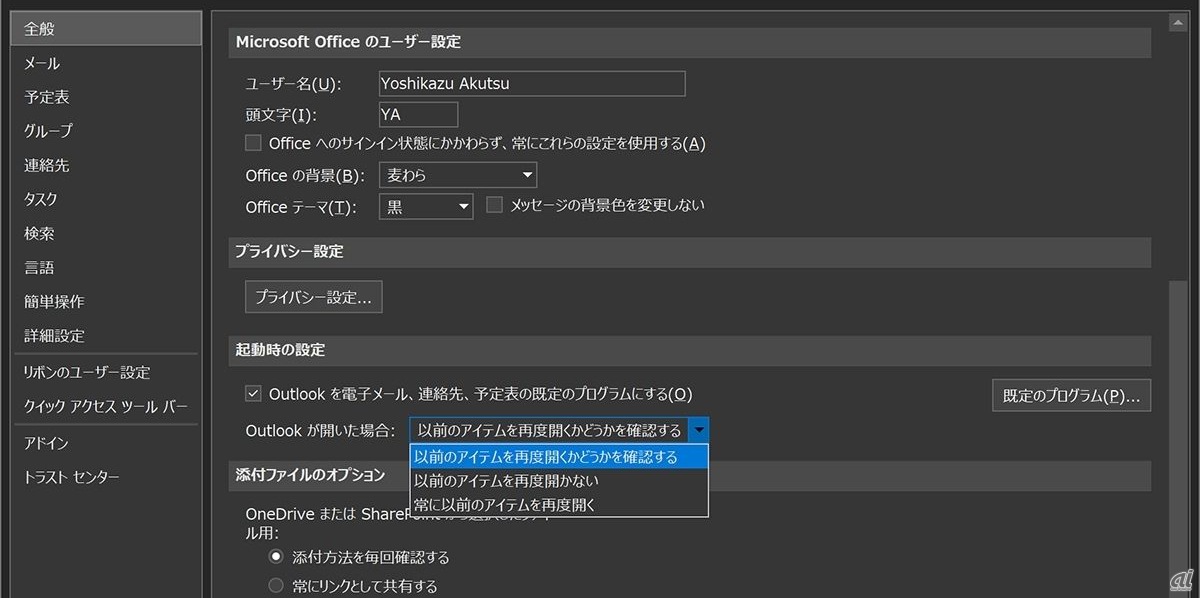Select 常にリンクとして共有する radio button
Viewport: 1200px width, 598px height.
click(x=276, y=585)
